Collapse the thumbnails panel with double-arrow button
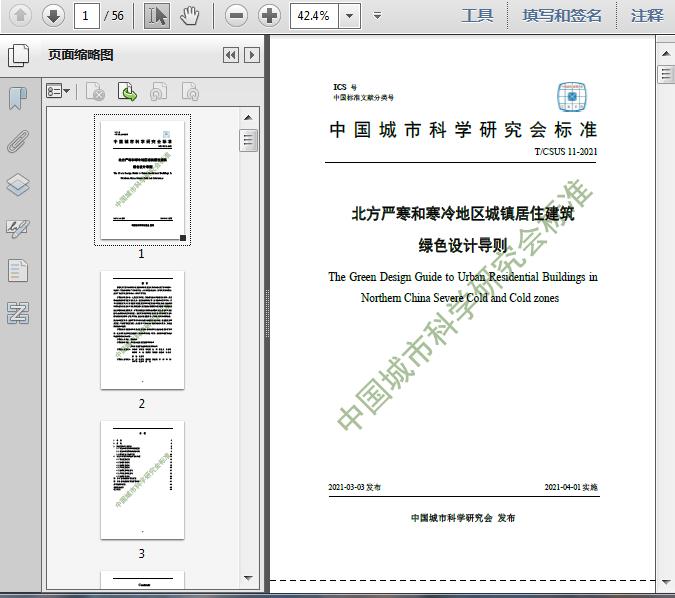675x598 pixels. click(231, 56)
